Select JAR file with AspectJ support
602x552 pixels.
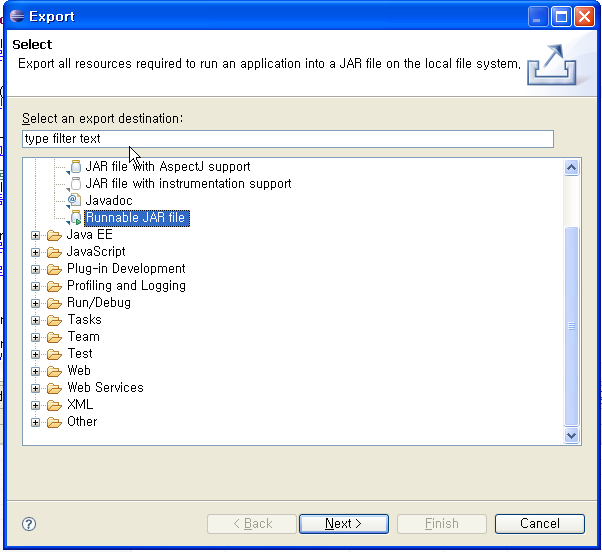(x=168, y=167)
